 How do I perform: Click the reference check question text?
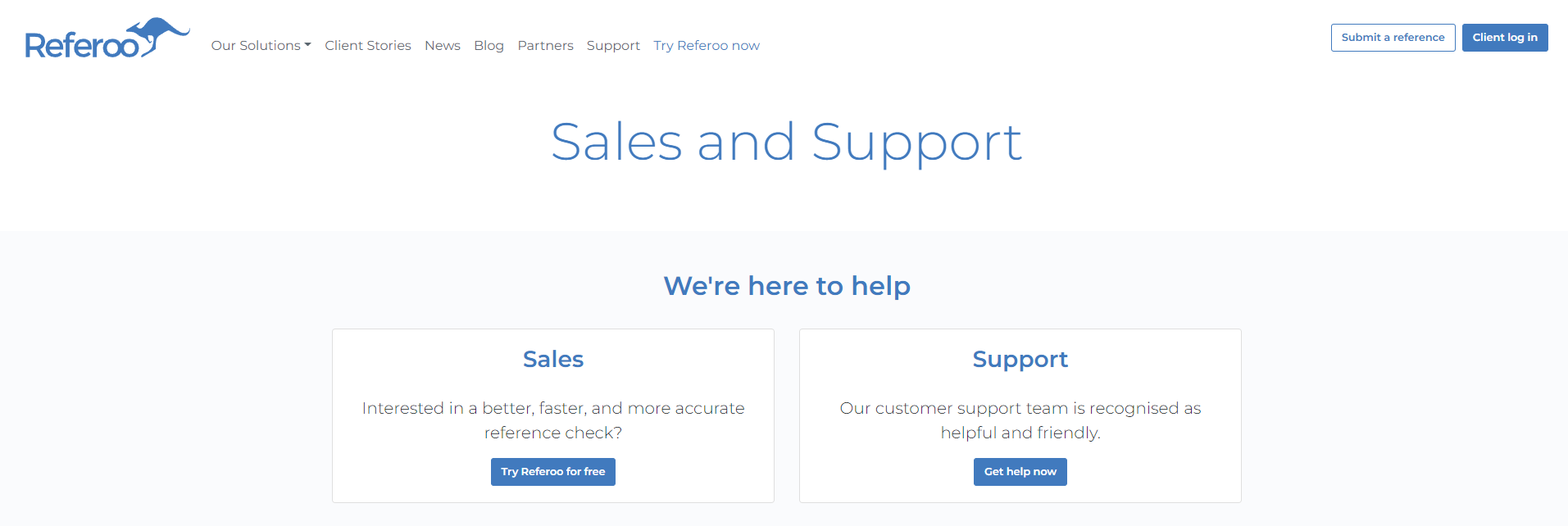pos(552,419)
